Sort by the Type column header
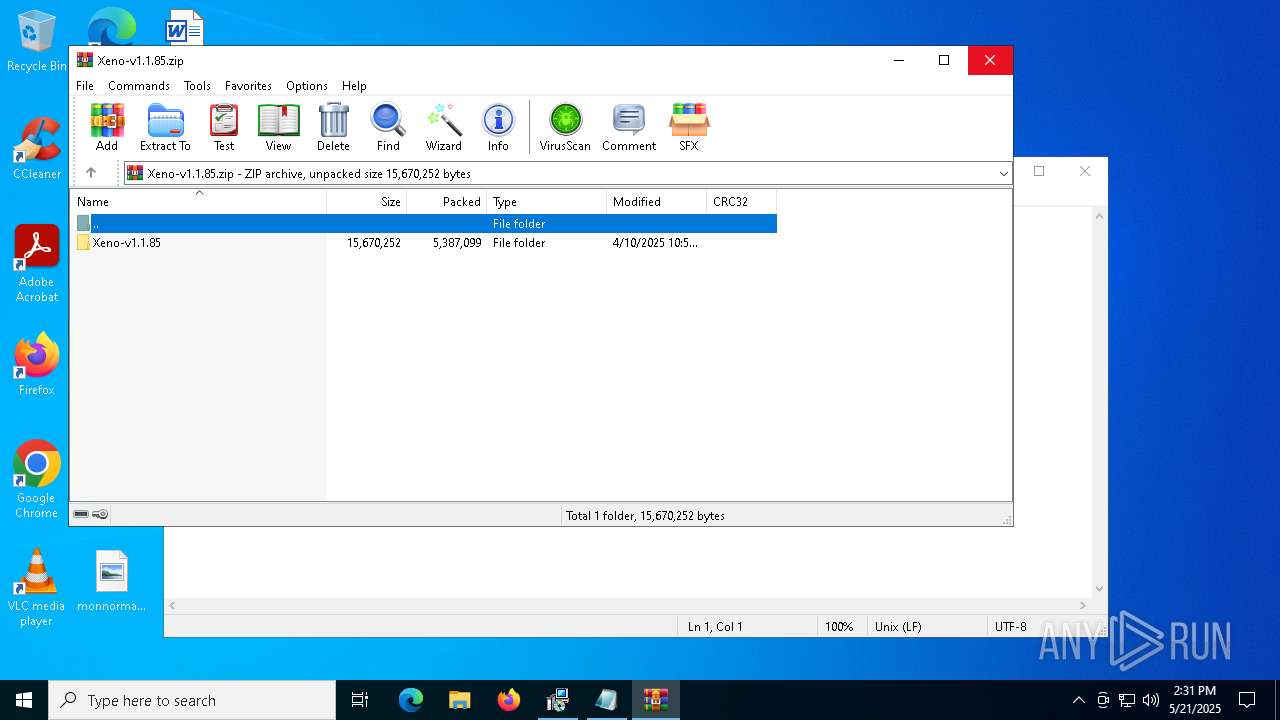 (x=547, y=202)
